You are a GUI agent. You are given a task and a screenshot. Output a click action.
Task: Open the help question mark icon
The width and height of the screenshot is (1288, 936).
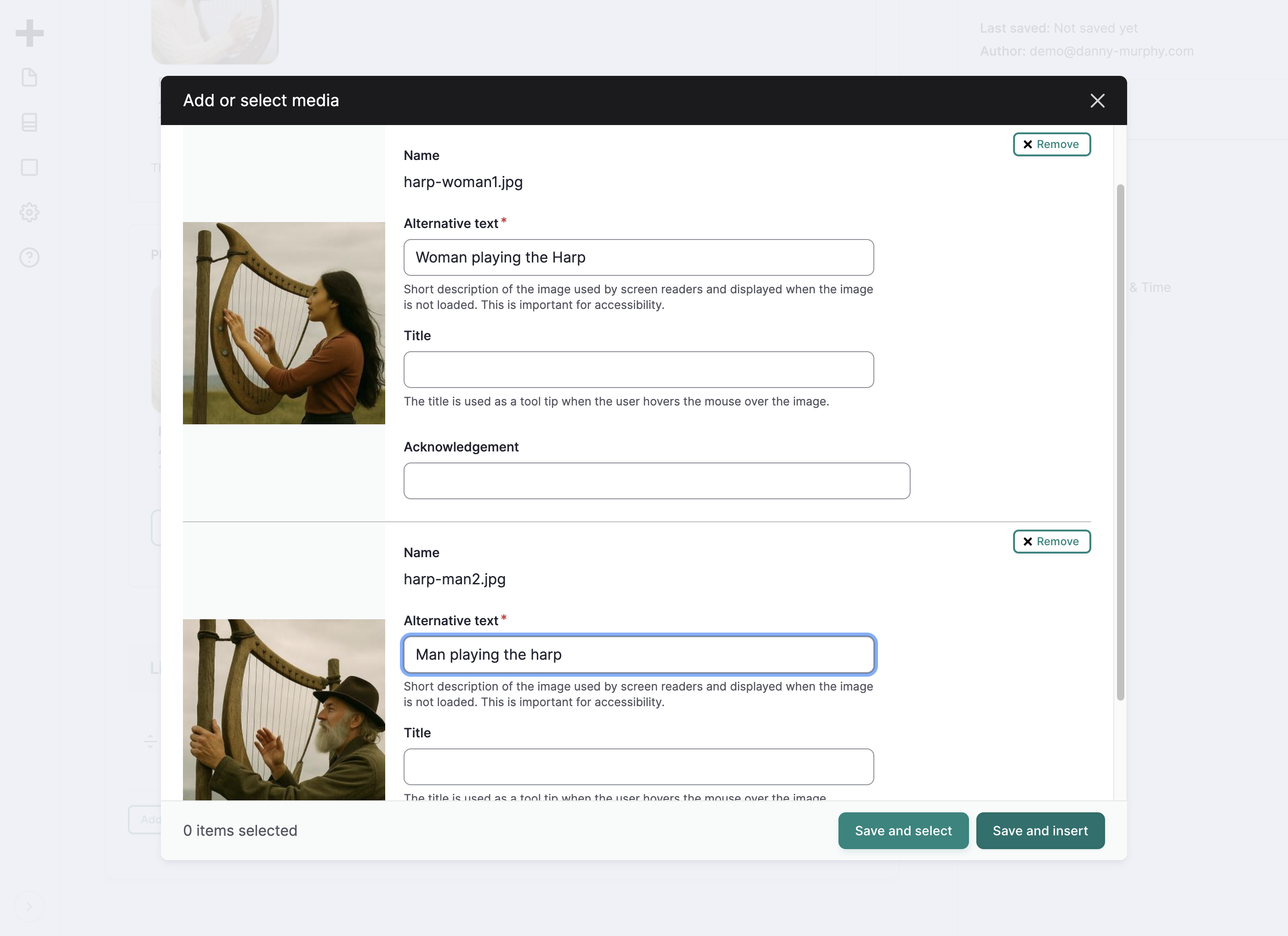(x=29, y=257)
